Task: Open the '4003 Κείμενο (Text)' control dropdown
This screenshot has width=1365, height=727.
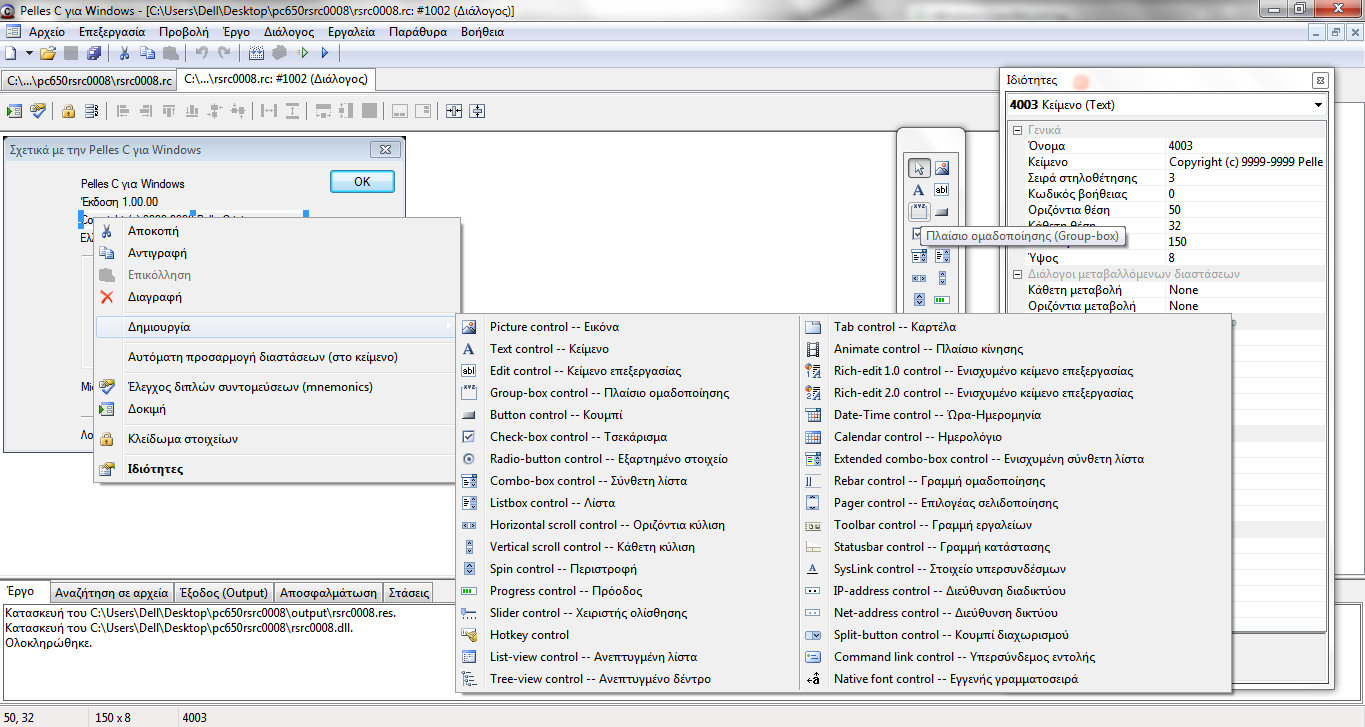Action: click(1318, 105)
